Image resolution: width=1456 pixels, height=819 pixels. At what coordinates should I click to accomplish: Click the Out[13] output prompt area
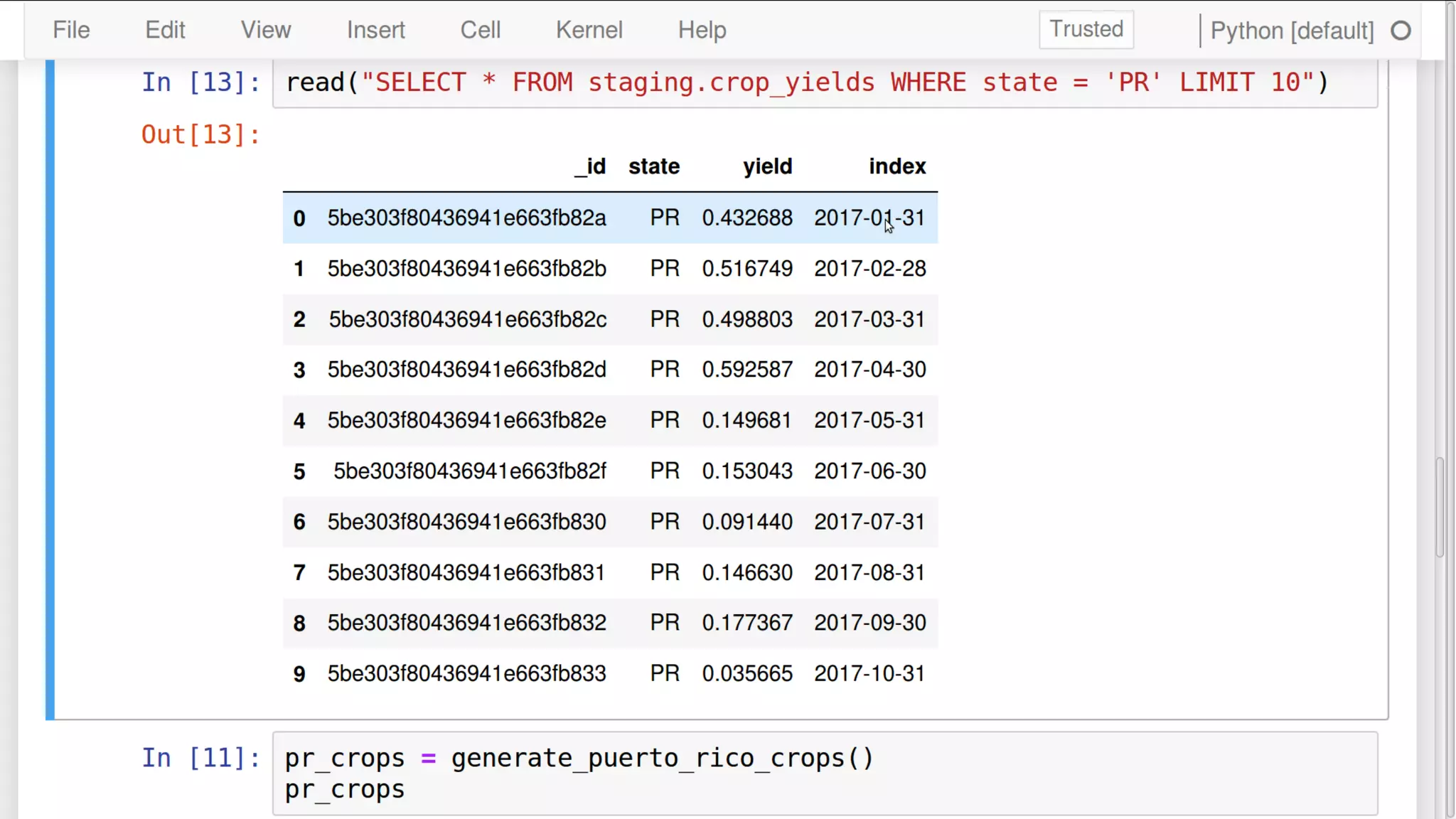point(201,134)
